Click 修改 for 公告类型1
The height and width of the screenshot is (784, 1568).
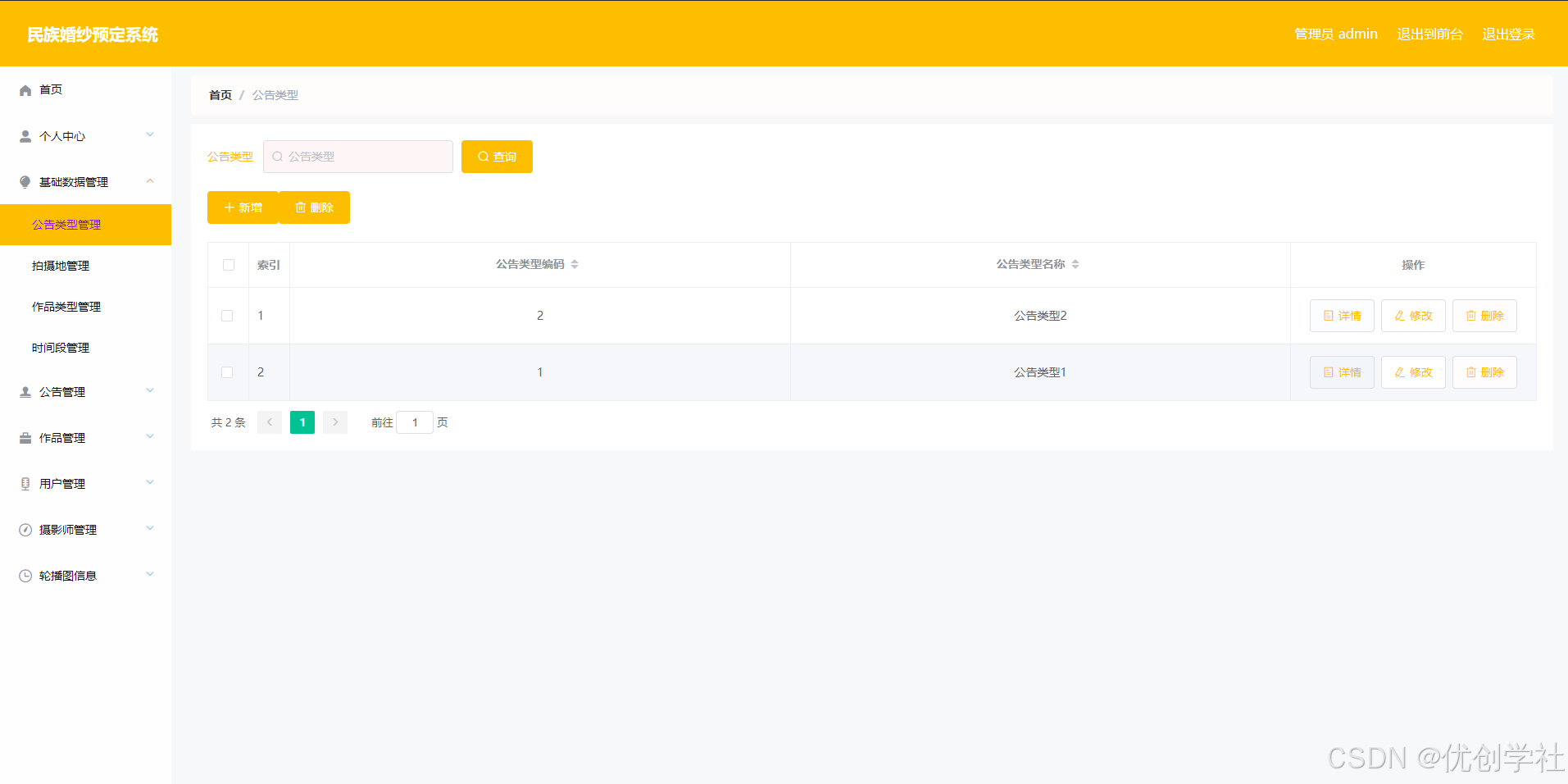click(x=1413, y=372)
